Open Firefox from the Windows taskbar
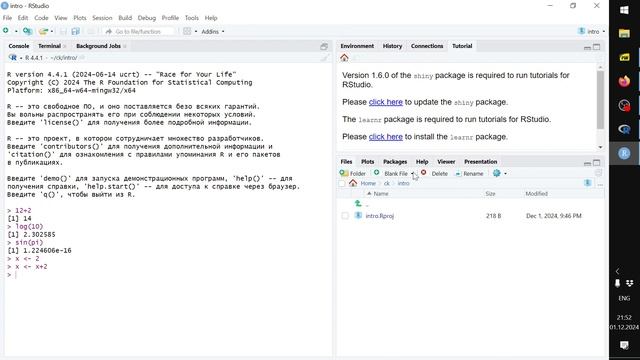This screenshot has width=640, height=360. pos(624,82)
